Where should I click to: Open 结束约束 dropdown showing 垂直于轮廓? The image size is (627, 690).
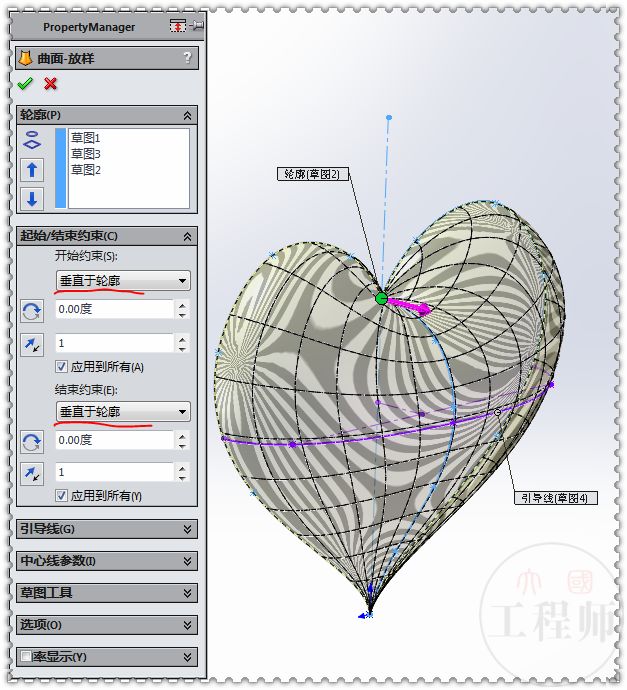point(123,412)
